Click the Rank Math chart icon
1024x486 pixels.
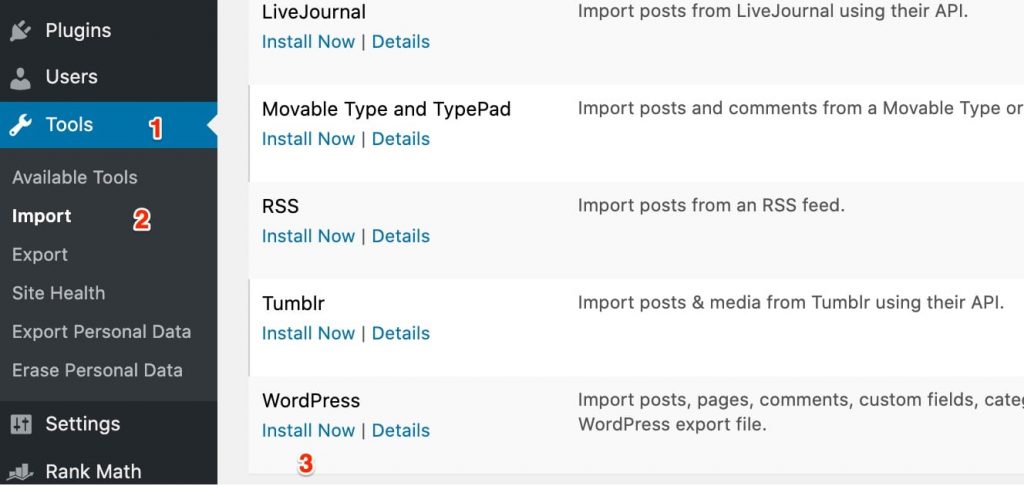tap(21, 472)
